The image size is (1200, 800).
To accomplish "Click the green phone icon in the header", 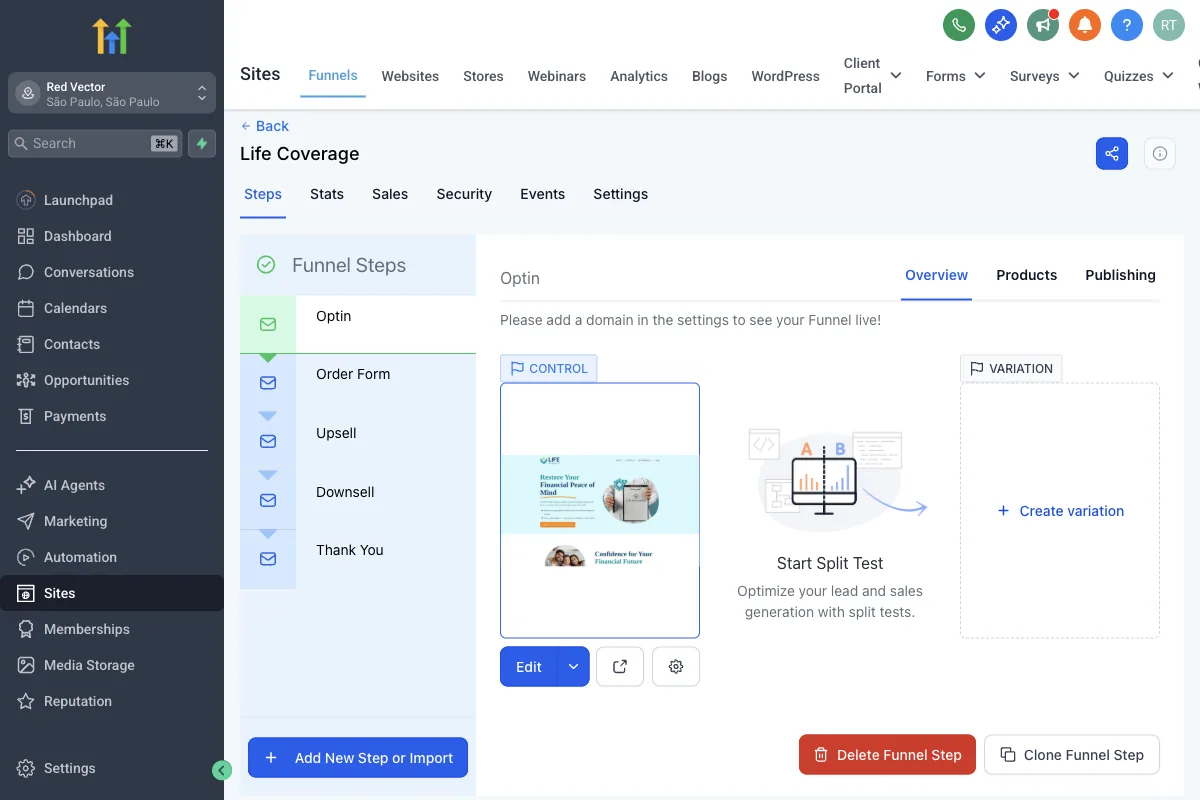I will 959,25.
